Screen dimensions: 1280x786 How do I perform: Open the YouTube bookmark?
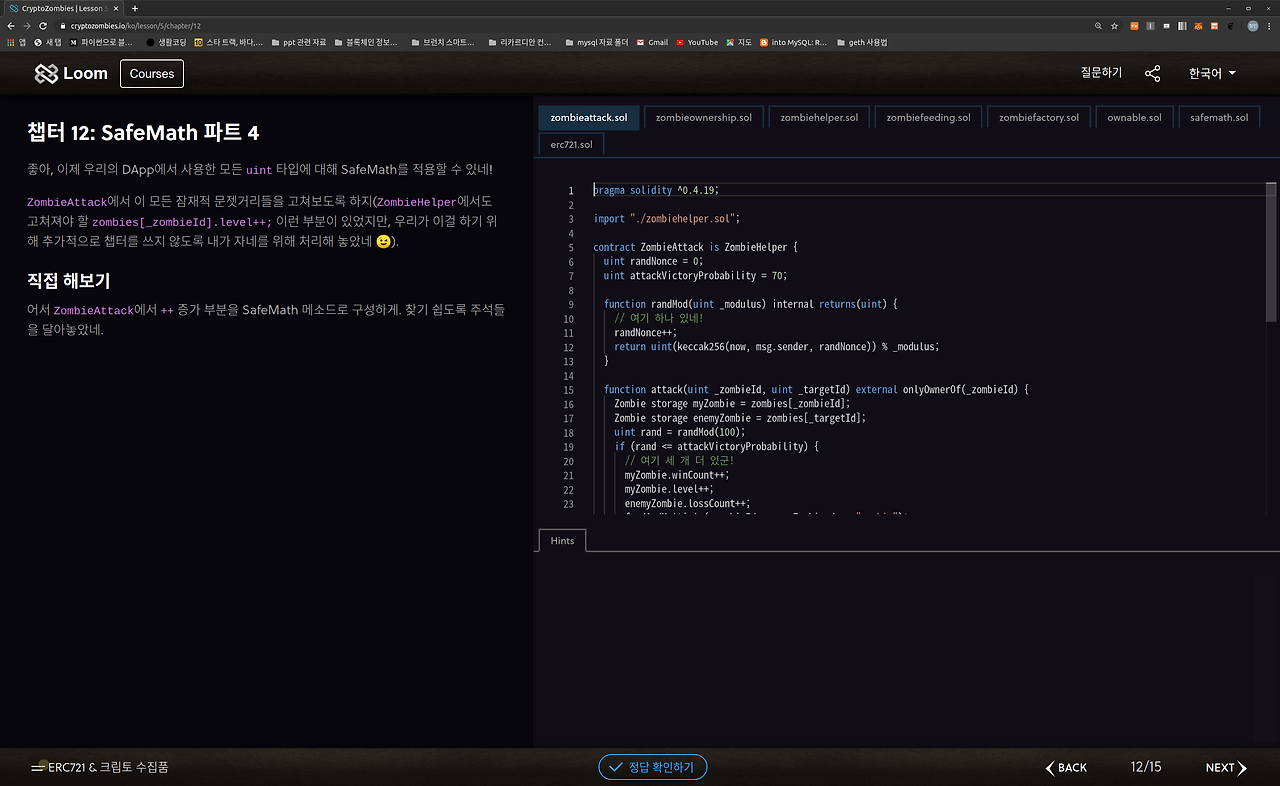[x=697, y=43]
